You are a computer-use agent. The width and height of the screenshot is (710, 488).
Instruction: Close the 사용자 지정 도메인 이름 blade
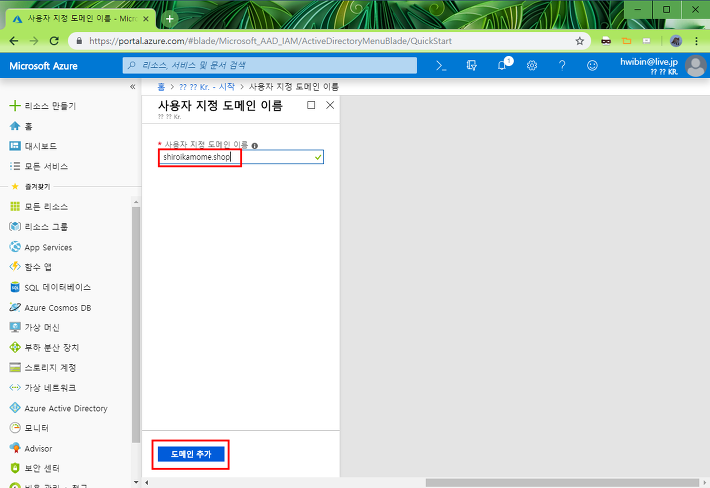click(x=330, y=105)
